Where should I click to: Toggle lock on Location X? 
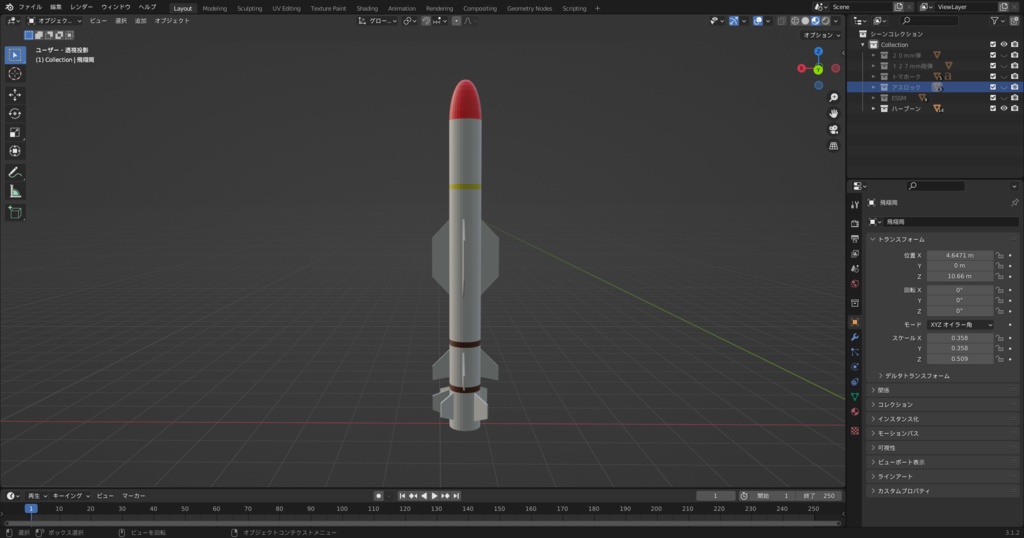click(999, 255)
